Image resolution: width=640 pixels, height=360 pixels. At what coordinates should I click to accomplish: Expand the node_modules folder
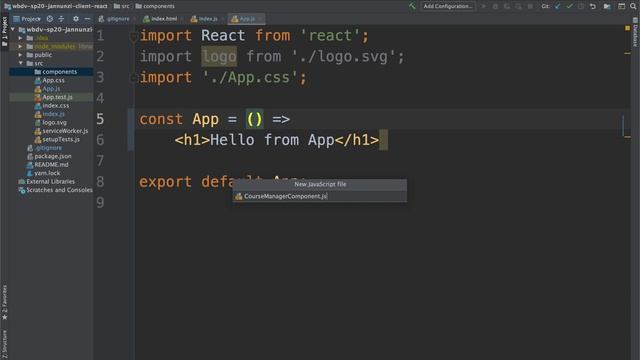coord(20,47)
